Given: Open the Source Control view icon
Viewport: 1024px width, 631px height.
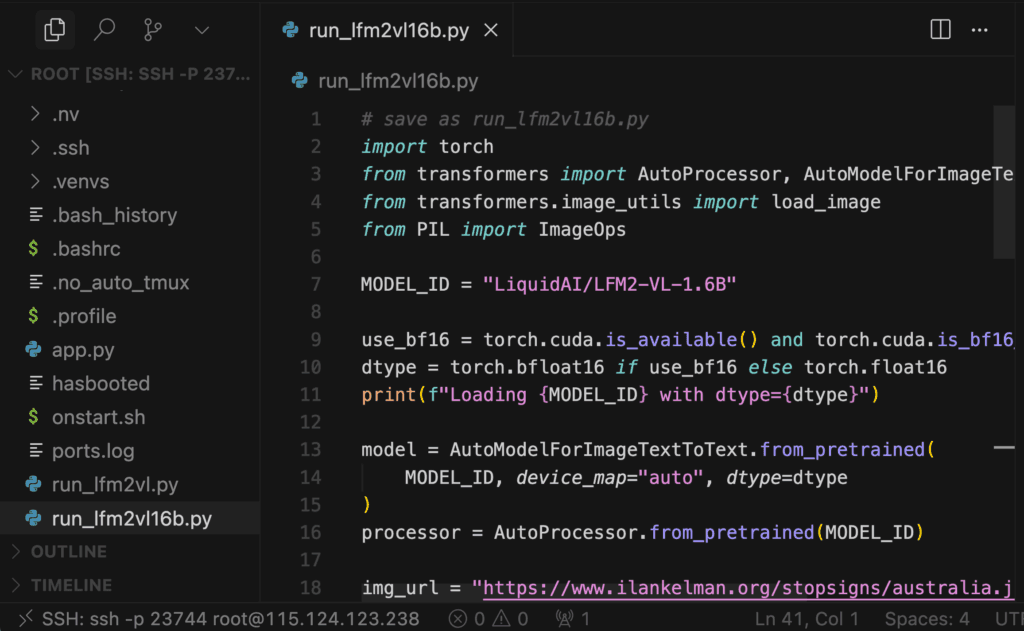Looking at the screenshot, I should coord(153,31).
